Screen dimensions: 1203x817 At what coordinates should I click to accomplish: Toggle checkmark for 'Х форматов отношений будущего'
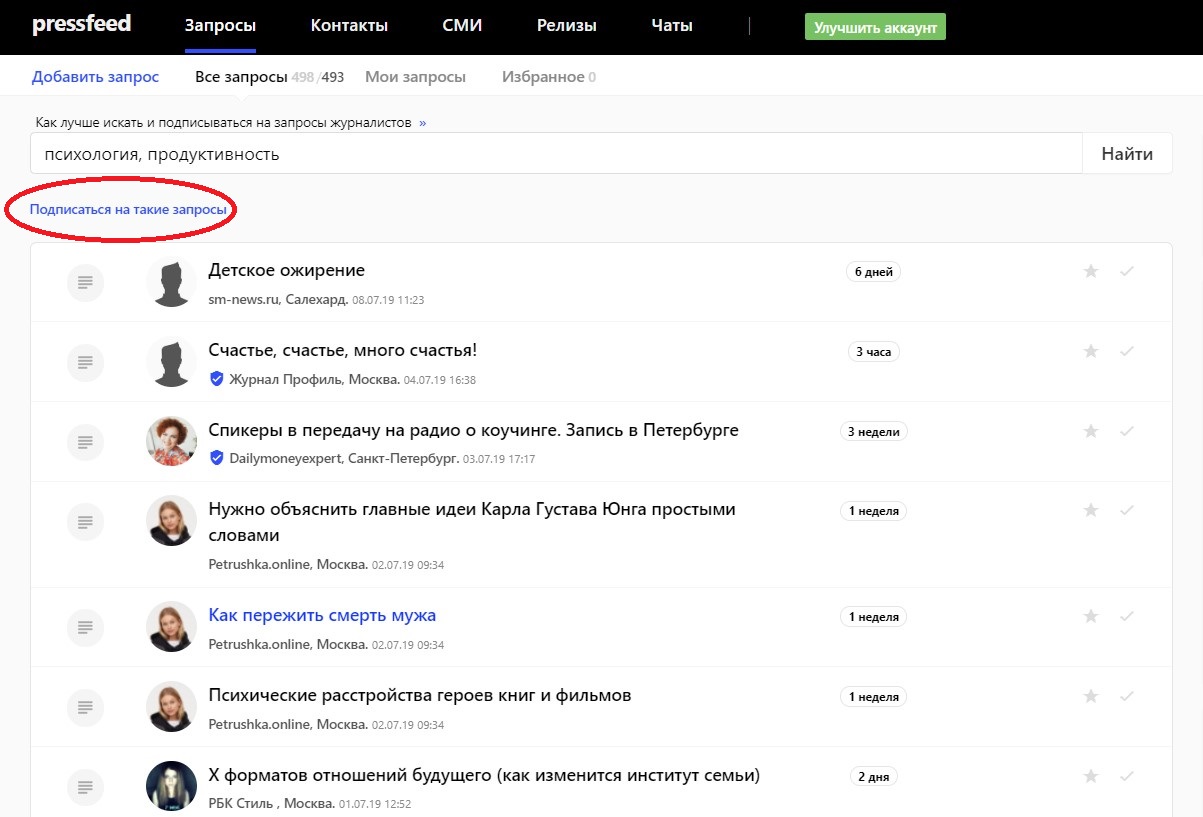coord(1126,776)
